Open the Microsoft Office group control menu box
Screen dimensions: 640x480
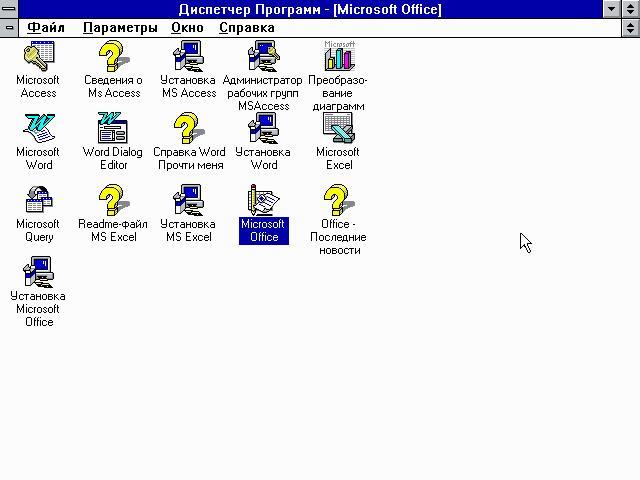pos(9,28)
